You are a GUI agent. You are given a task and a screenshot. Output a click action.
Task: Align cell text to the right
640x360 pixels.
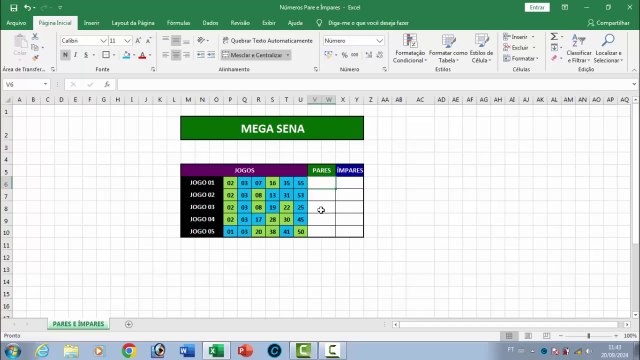pyautogui.click(x=186, y=55)
